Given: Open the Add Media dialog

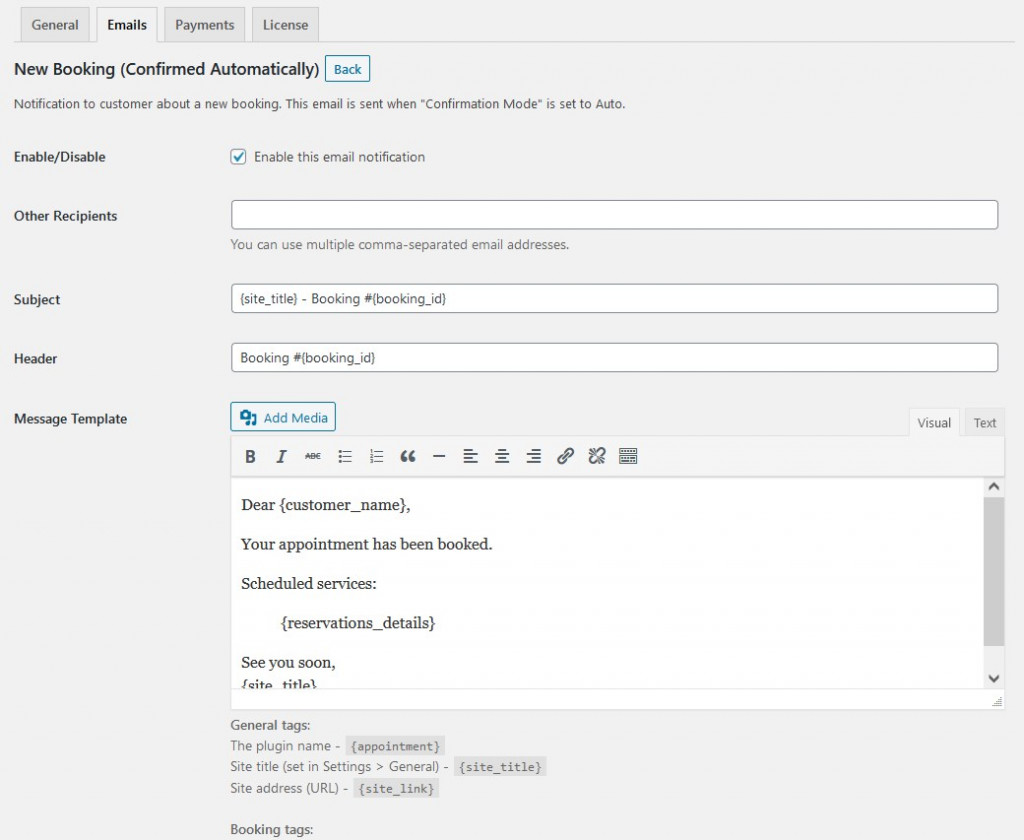Looking at the screenshot, I should click(x=283, y=417).
